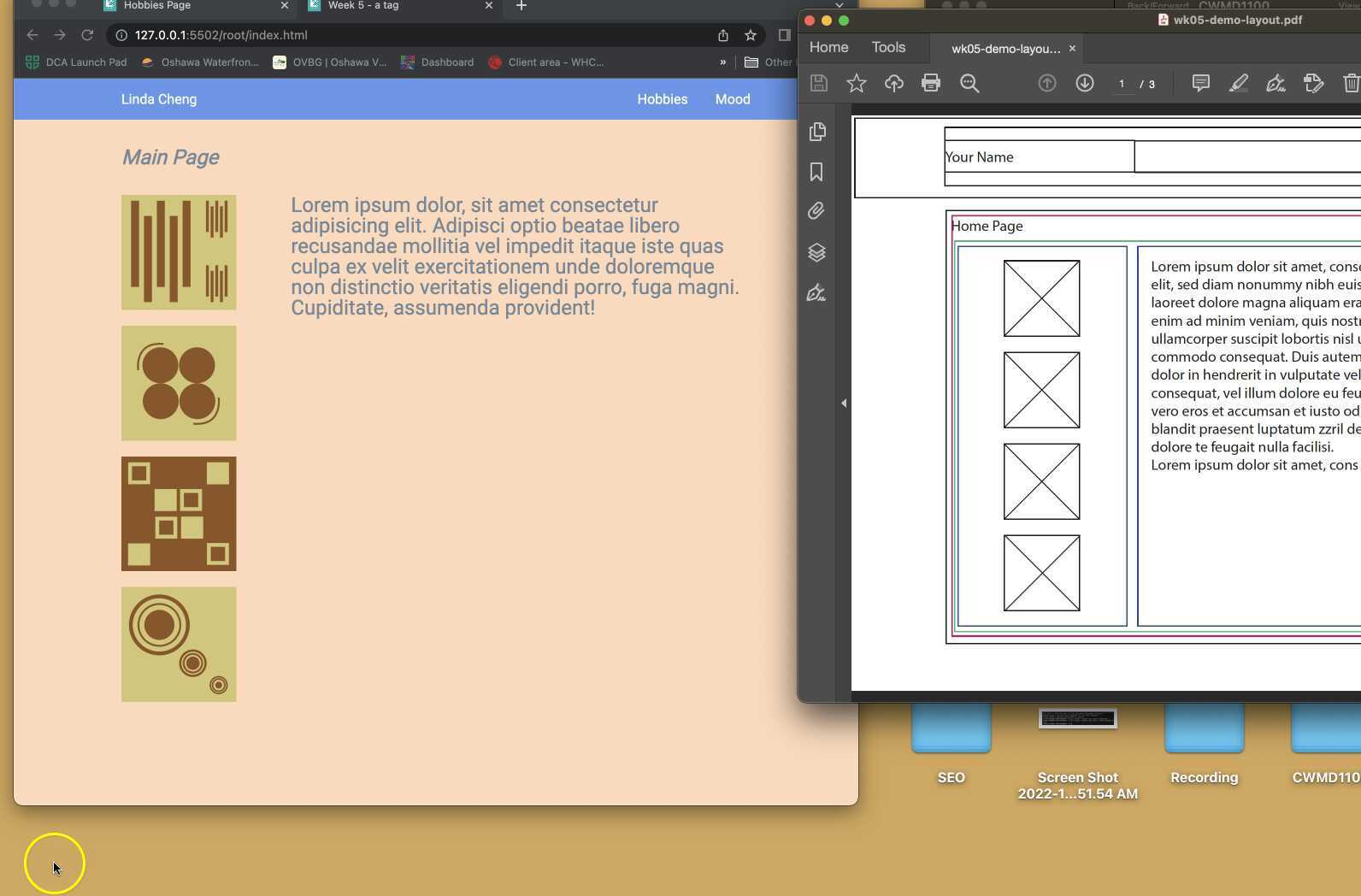Screen dimensions: 1361x896
Task: Open the Other bookmarks folder
Action: [769, 62]
